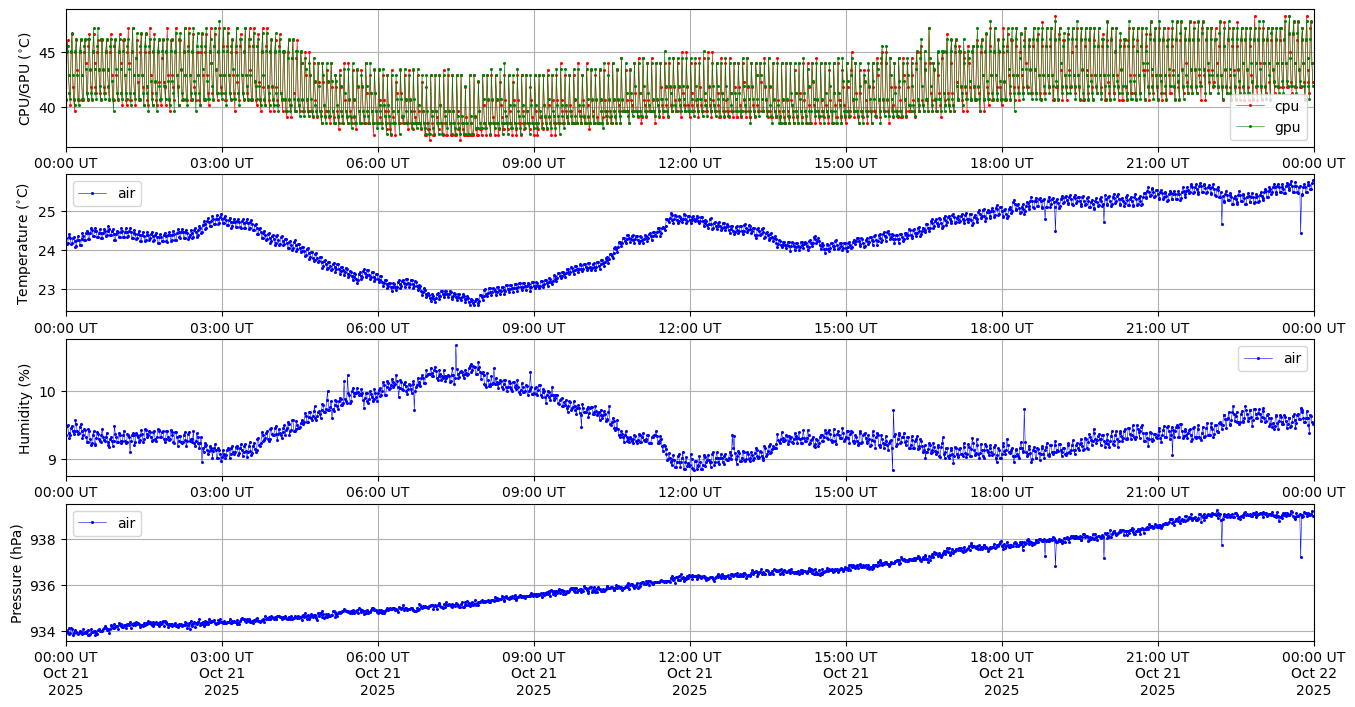
Task: Click the 938 tick on the Pressure axis
Action: pyautogui.click(x=46, y=539)
